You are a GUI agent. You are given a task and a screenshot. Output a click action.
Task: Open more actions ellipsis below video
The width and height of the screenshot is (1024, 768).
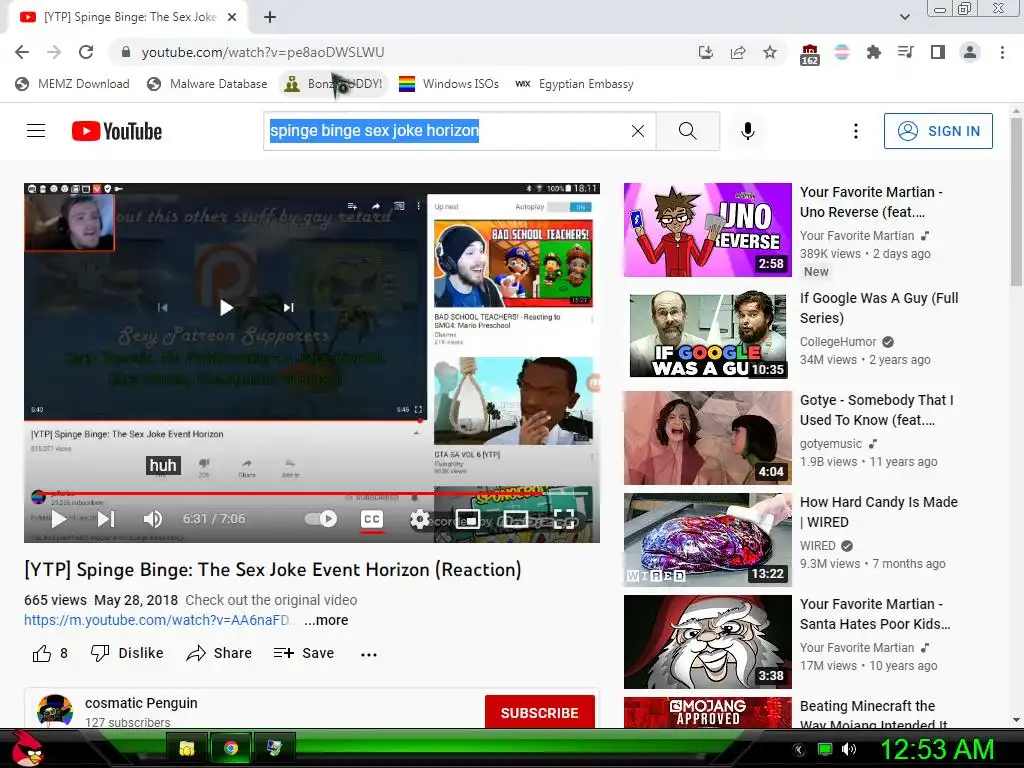[369, 654]
